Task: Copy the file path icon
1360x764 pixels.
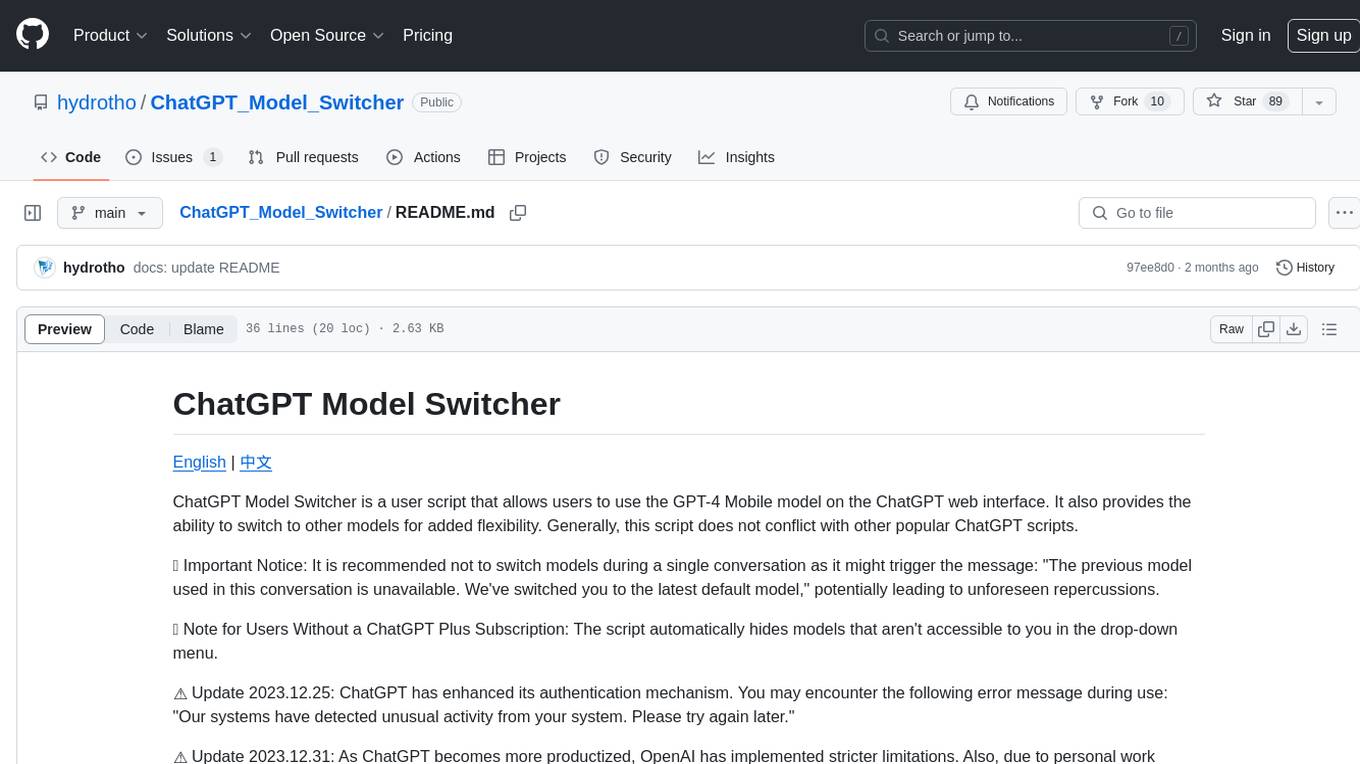Action: (x=518, y=213)
